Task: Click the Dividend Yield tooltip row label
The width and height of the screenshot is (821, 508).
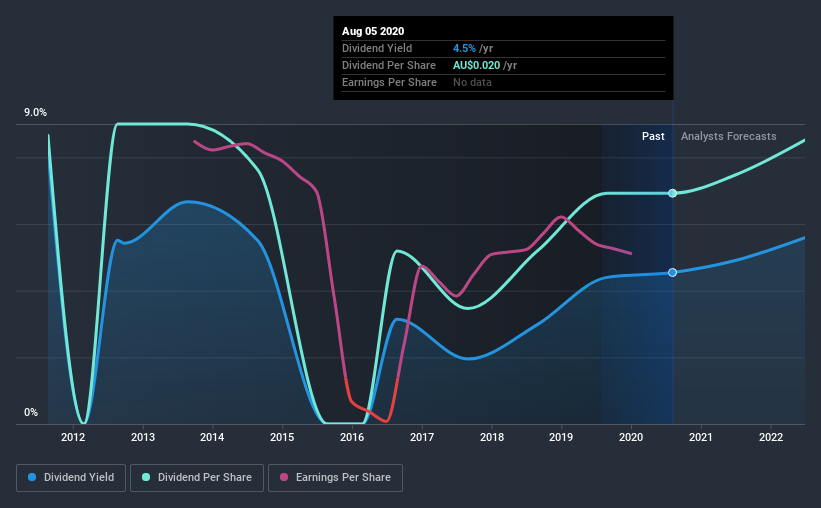Action: [x=377, y=48]
